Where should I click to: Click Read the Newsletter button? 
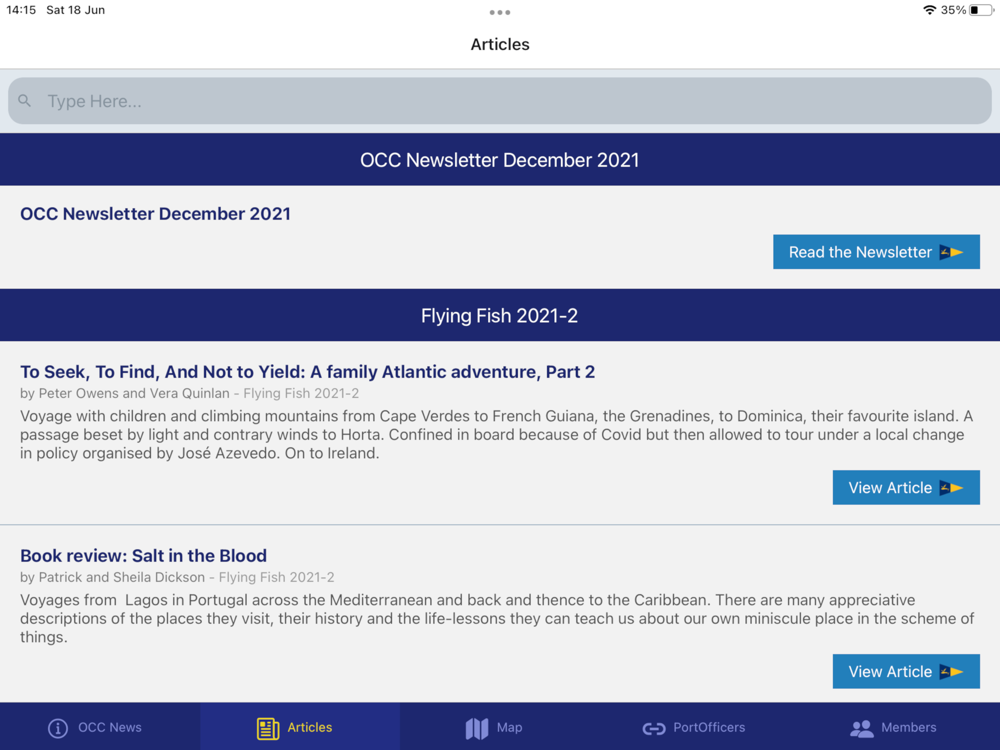[876, 252]
